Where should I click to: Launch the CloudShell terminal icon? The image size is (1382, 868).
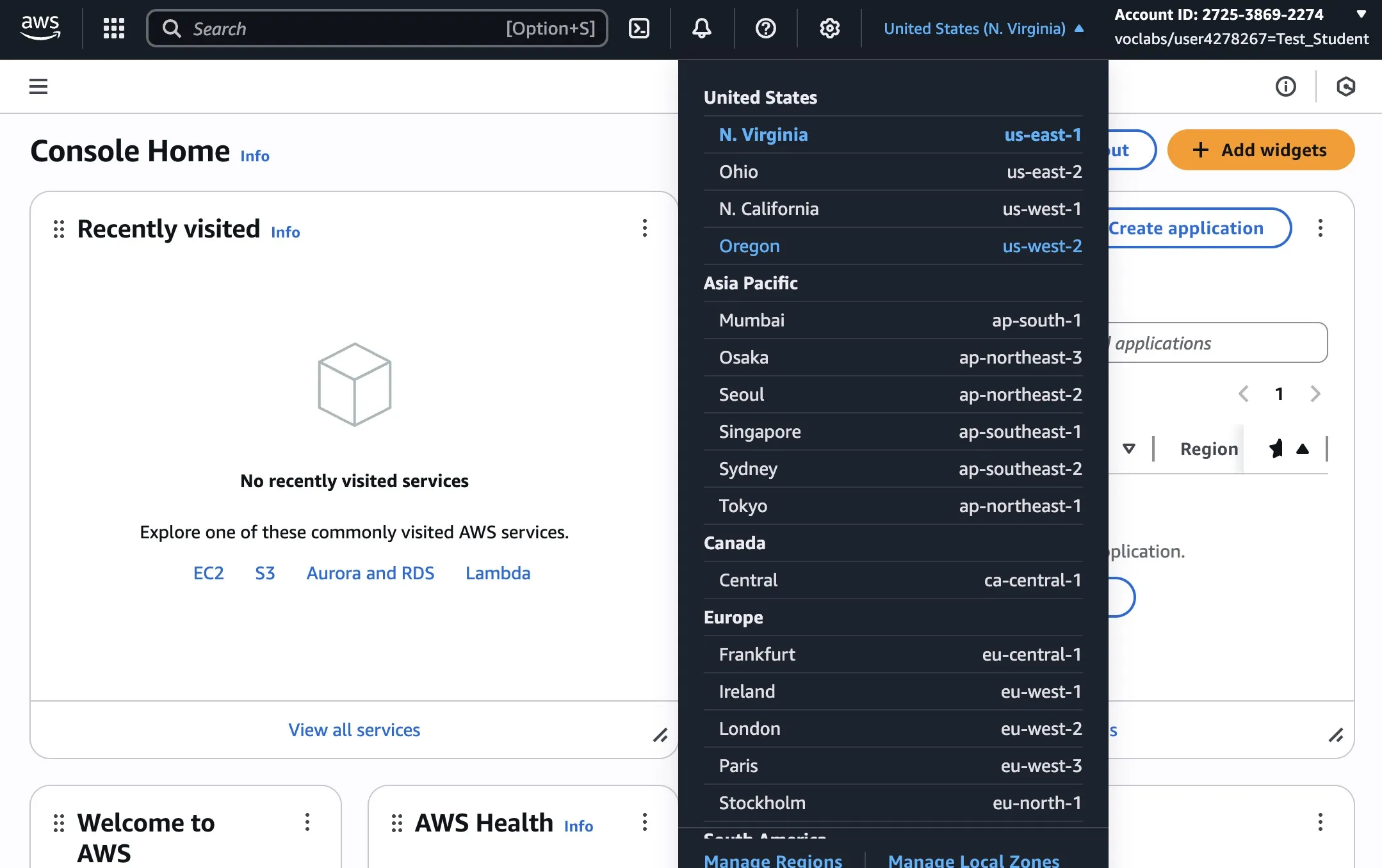[638, 28]
